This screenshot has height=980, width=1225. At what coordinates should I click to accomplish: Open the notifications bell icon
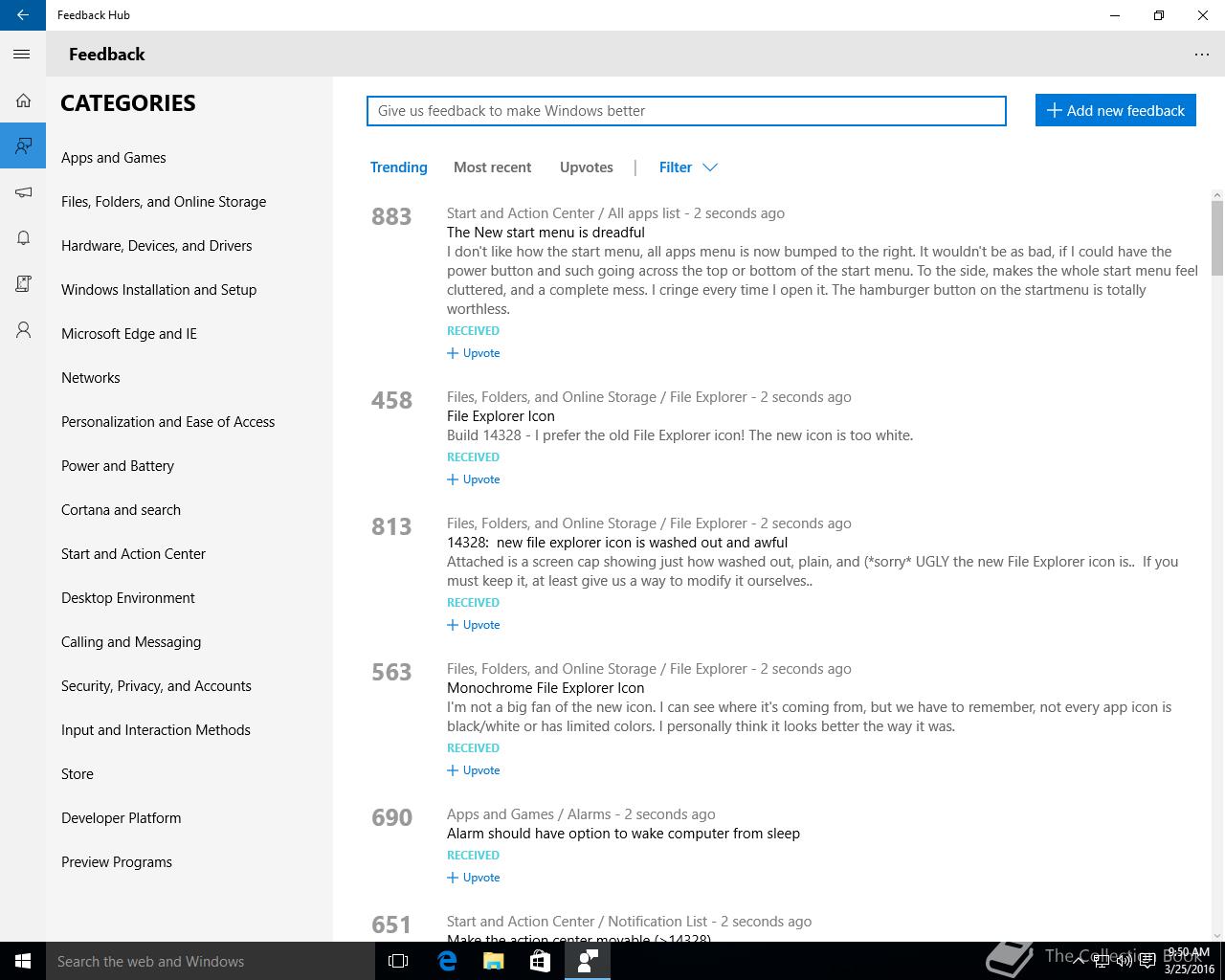[x=23, y=237]
